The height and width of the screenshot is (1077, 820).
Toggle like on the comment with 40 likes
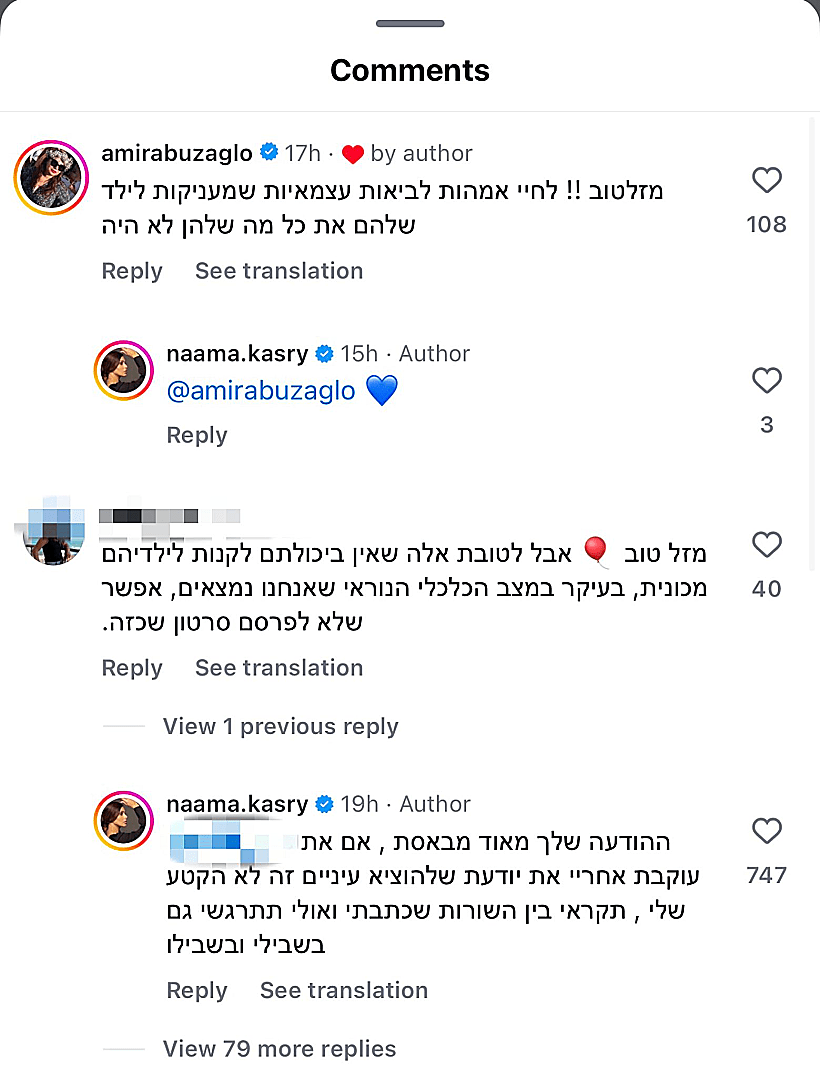pyautogui.click(x=767, y=545)
